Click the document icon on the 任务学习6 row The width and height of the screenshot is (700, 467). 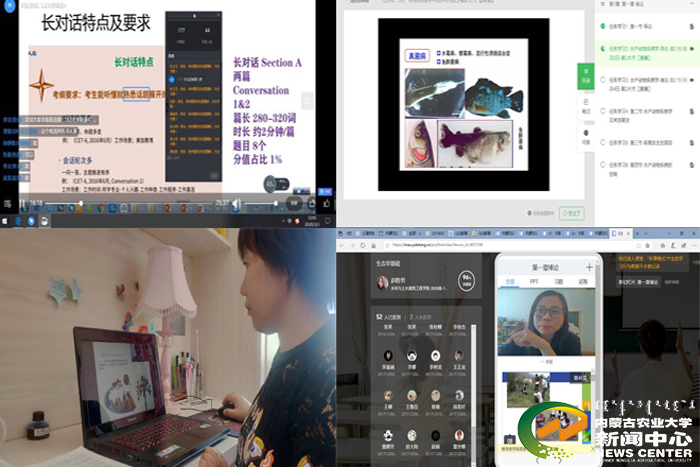pos(692,165)
